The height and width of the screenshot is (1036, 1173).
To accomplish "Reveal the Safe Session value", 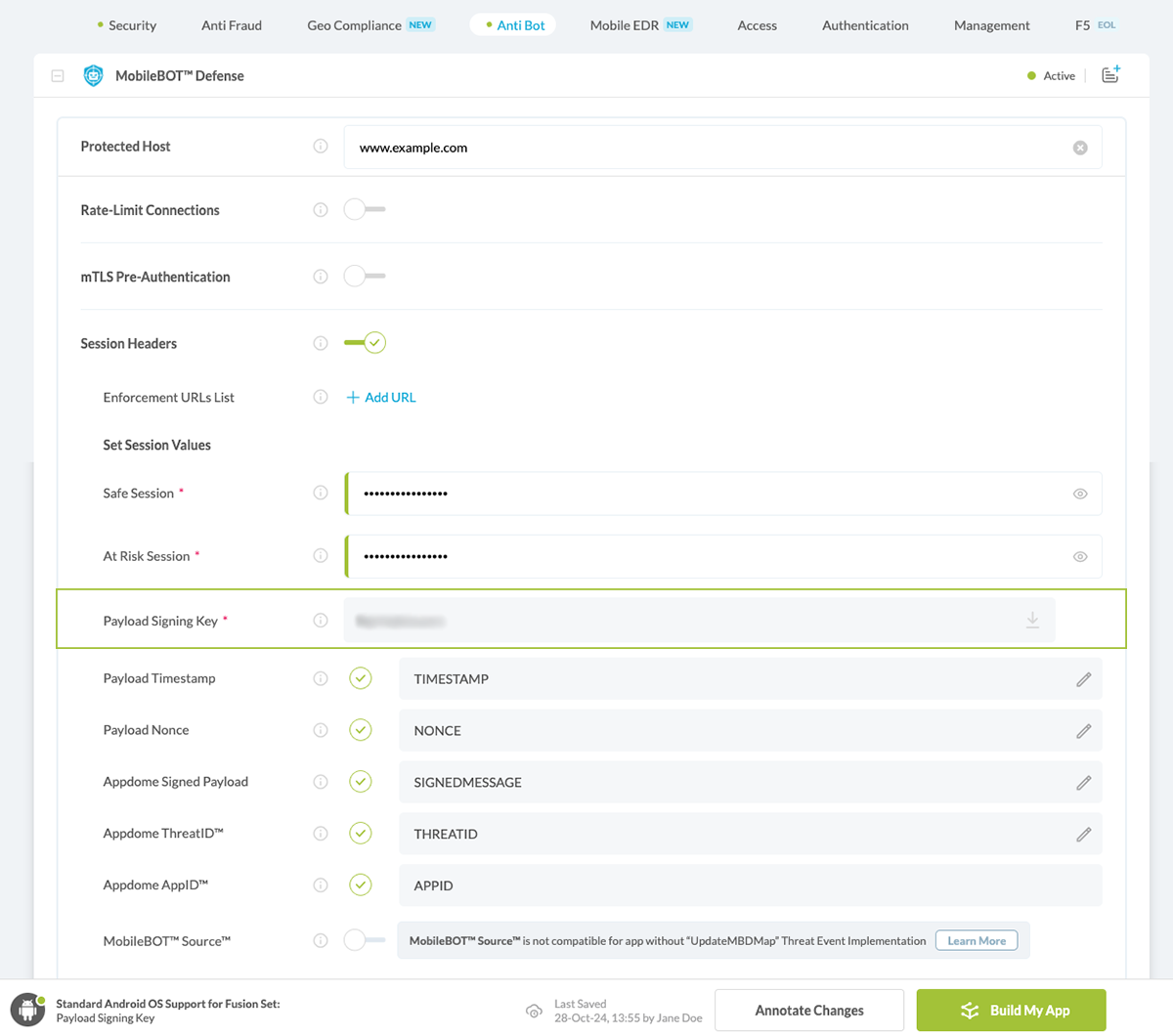I will point(1080,494).
